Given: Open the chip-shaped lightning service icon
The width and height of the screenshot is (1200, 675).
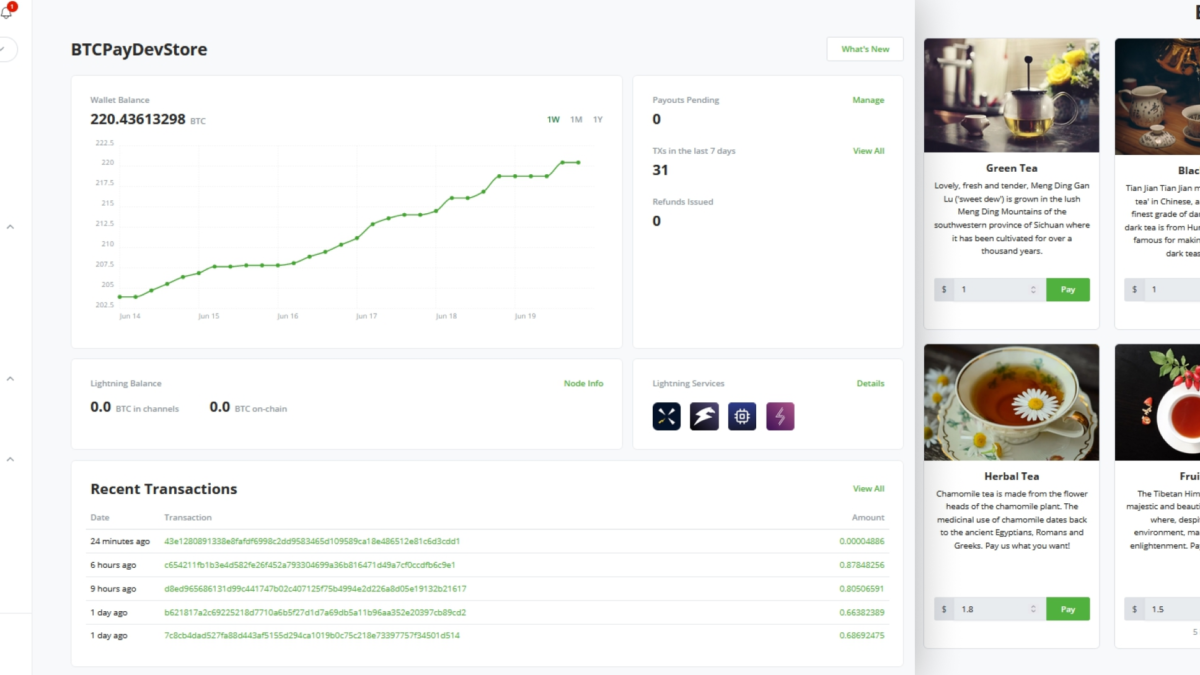Looking at the screenshot, I should coord(742,416).
